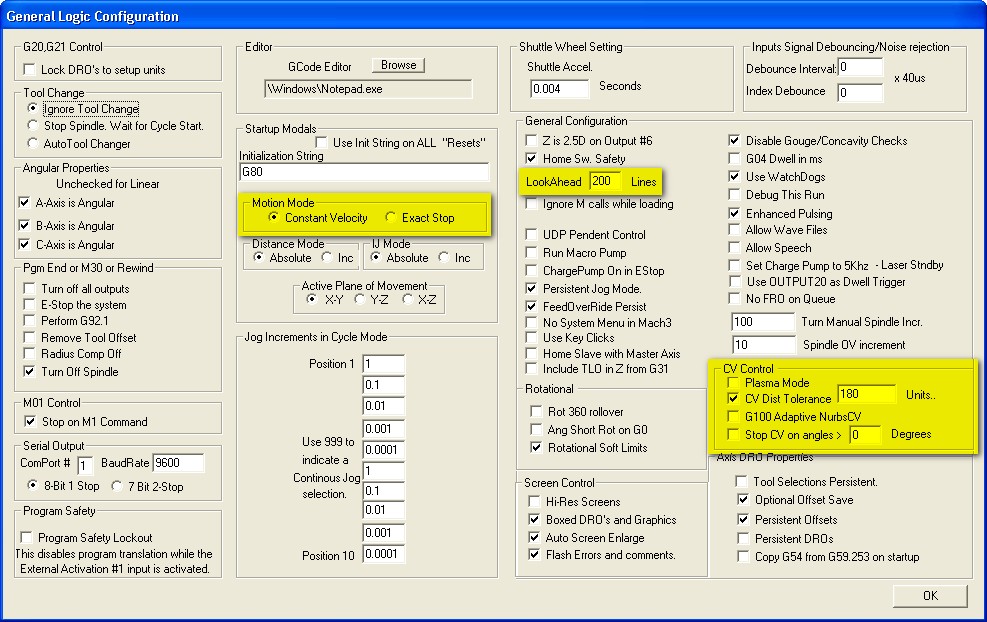The image size is (987, 622).
Task: Select Exact Stop motion mode
Action: click(x=391, y=218)
